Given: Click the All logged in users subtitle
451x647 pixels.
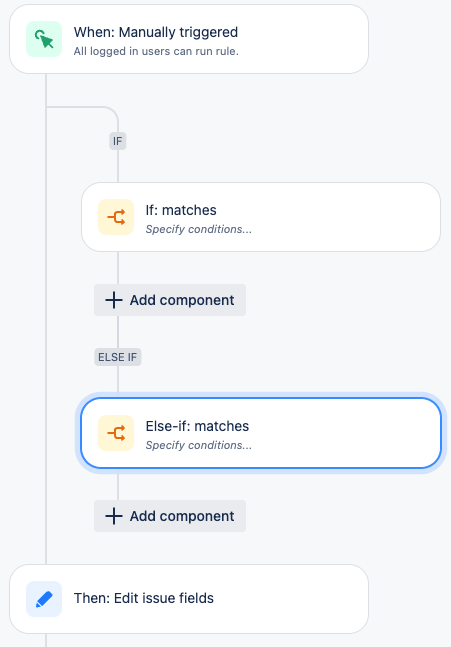Looking at the screenshot, I should pyautogui.click(x=156, y=51).
